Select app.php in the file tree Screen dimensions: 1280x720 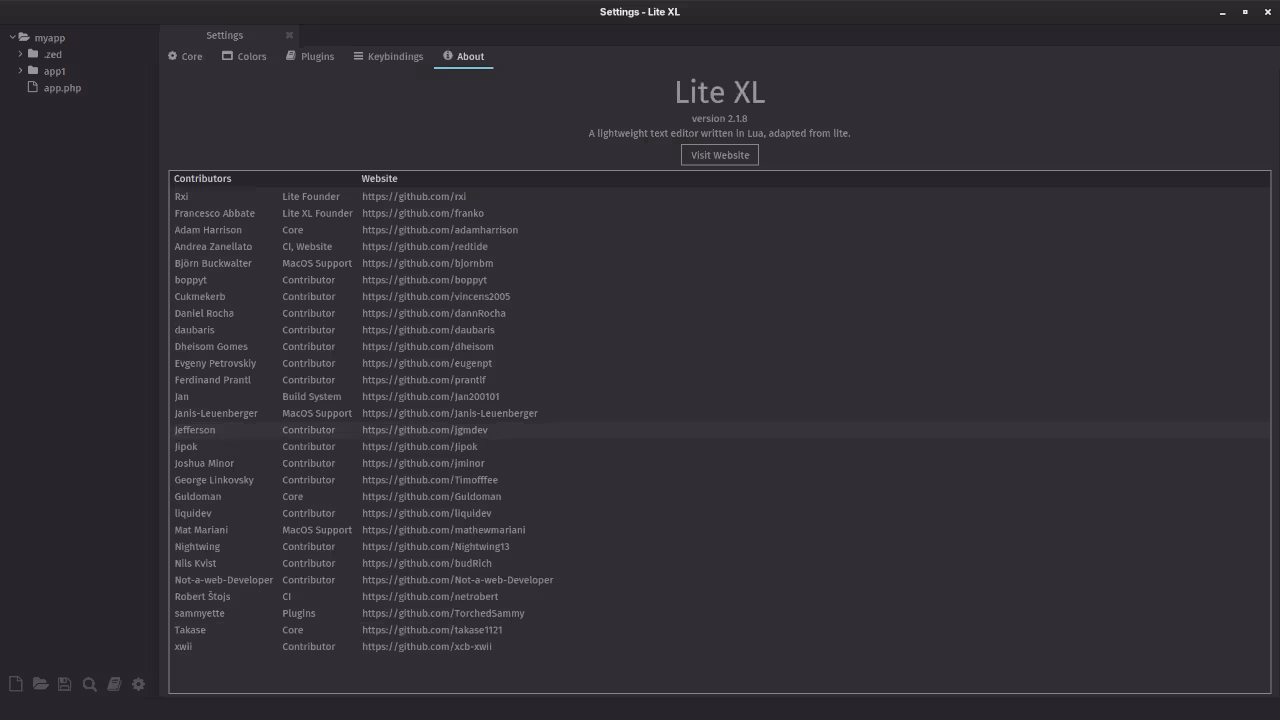click(62, 88)
